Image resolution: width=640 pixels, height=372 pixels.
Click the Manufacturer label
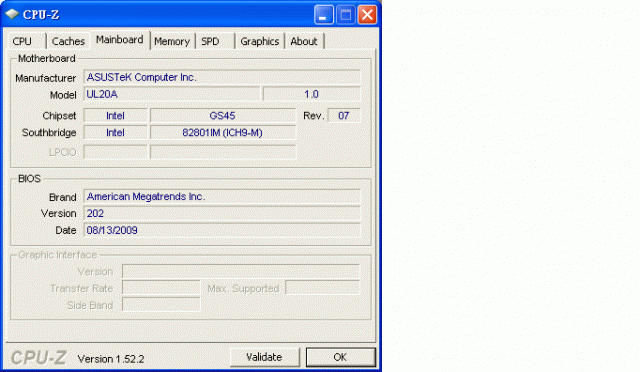tap(45, 78)
